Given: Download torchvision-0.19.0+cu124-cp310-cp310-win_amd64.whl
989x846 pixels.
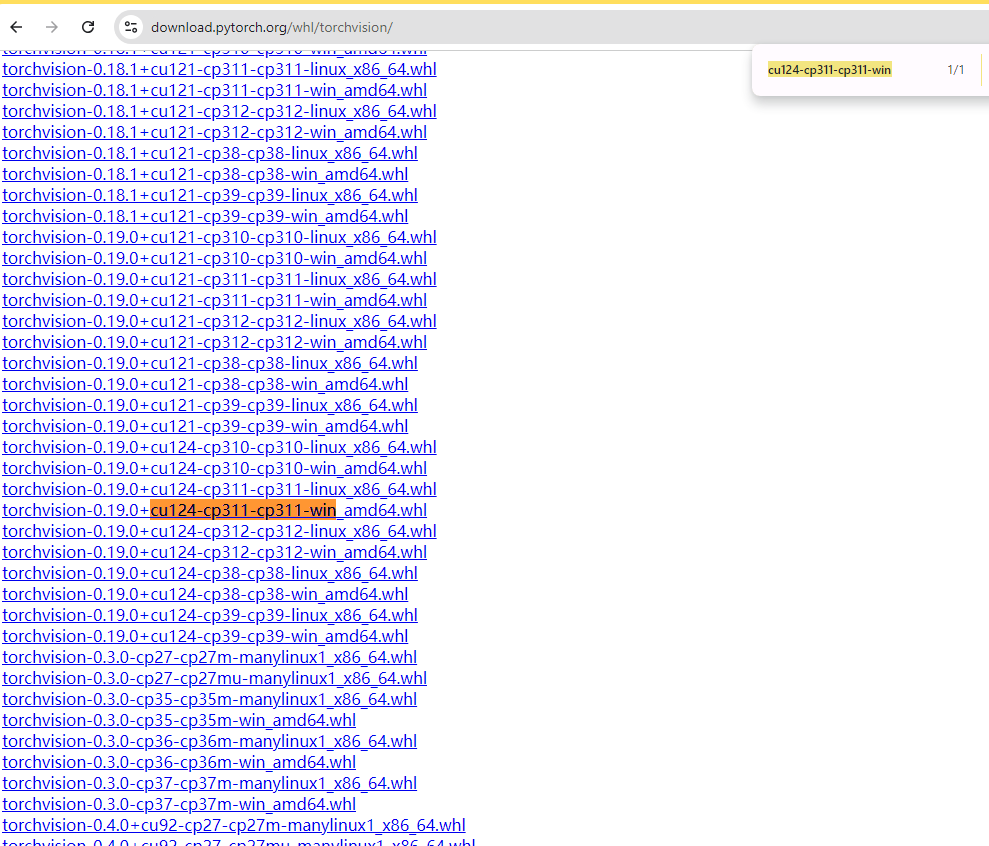Looking at the screenshot, I should [x=214, y=469].
